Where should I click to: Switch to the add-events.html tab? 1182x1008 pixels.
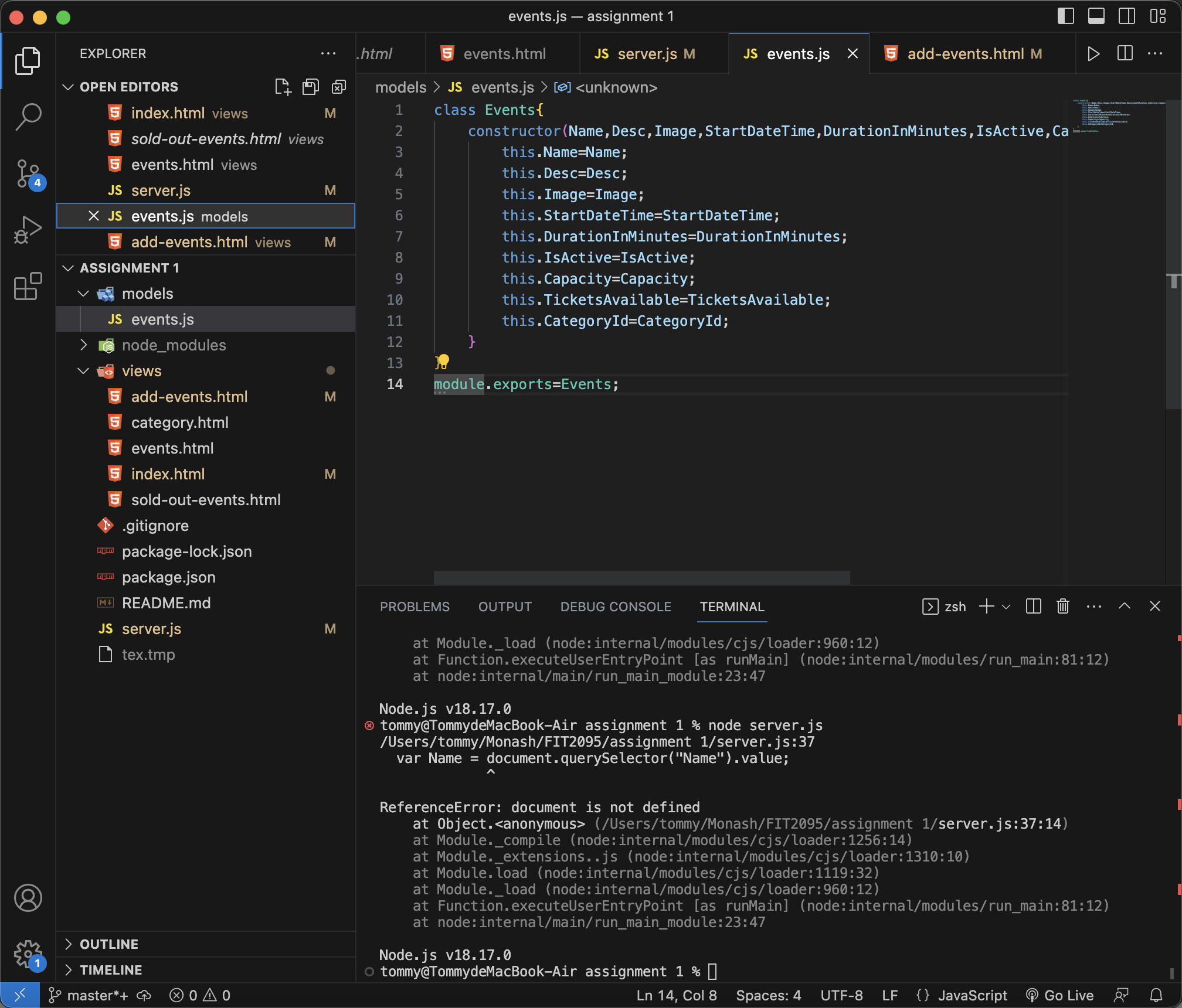point(973,54)
